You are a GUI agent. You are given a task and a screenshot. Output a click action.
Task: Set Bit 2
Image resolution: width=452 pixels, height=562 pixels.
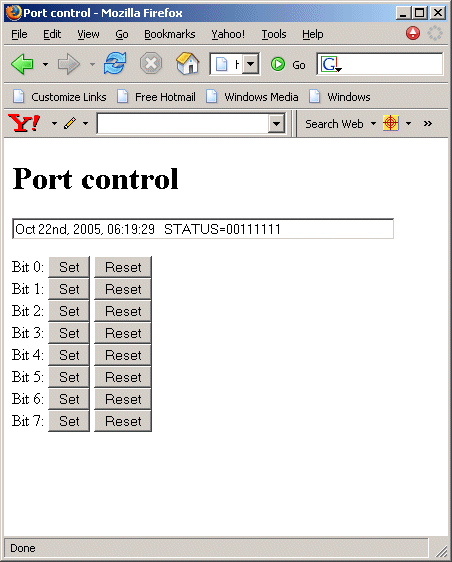69,311
